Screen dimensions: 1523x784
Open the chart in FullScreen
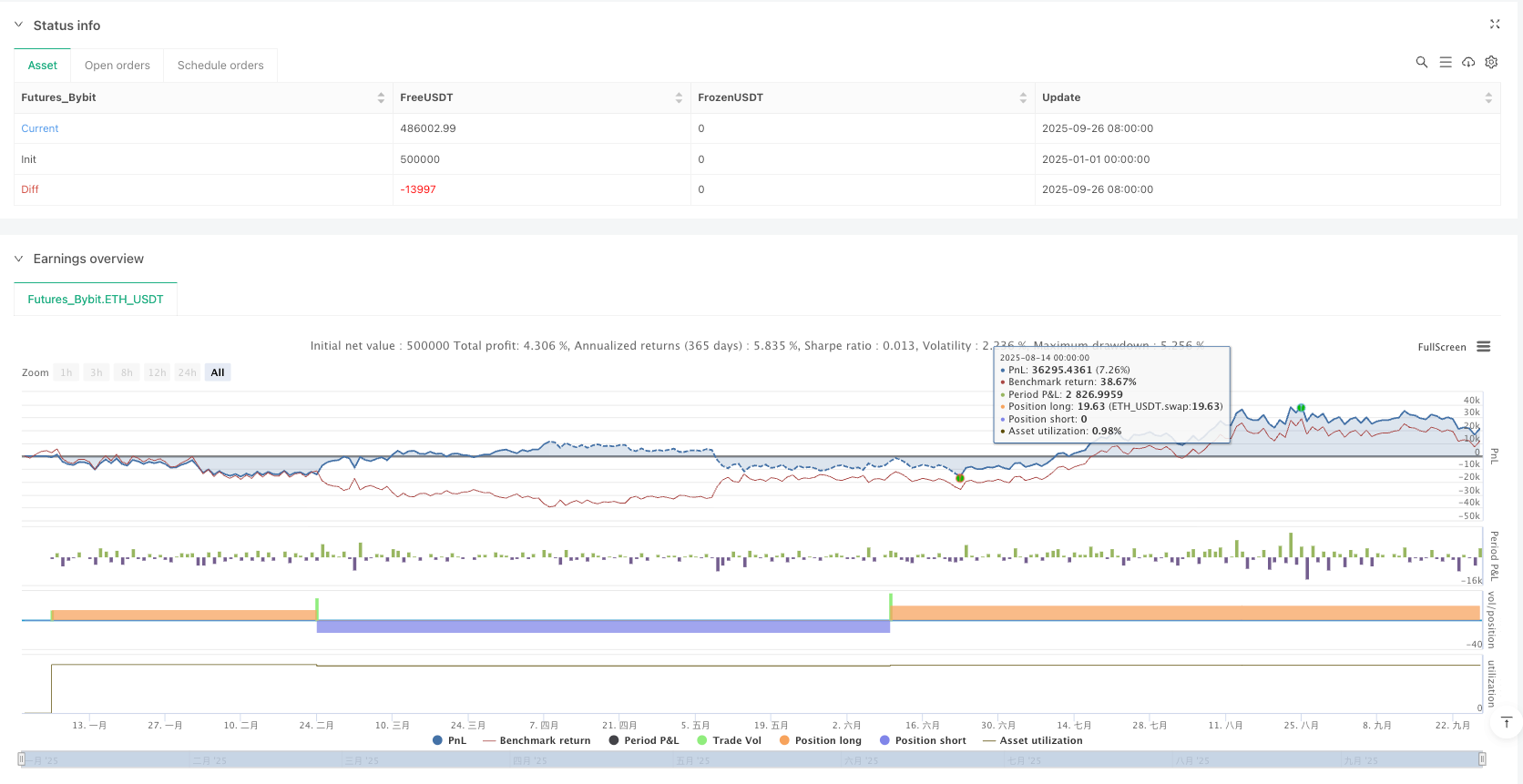point(1441,347)
